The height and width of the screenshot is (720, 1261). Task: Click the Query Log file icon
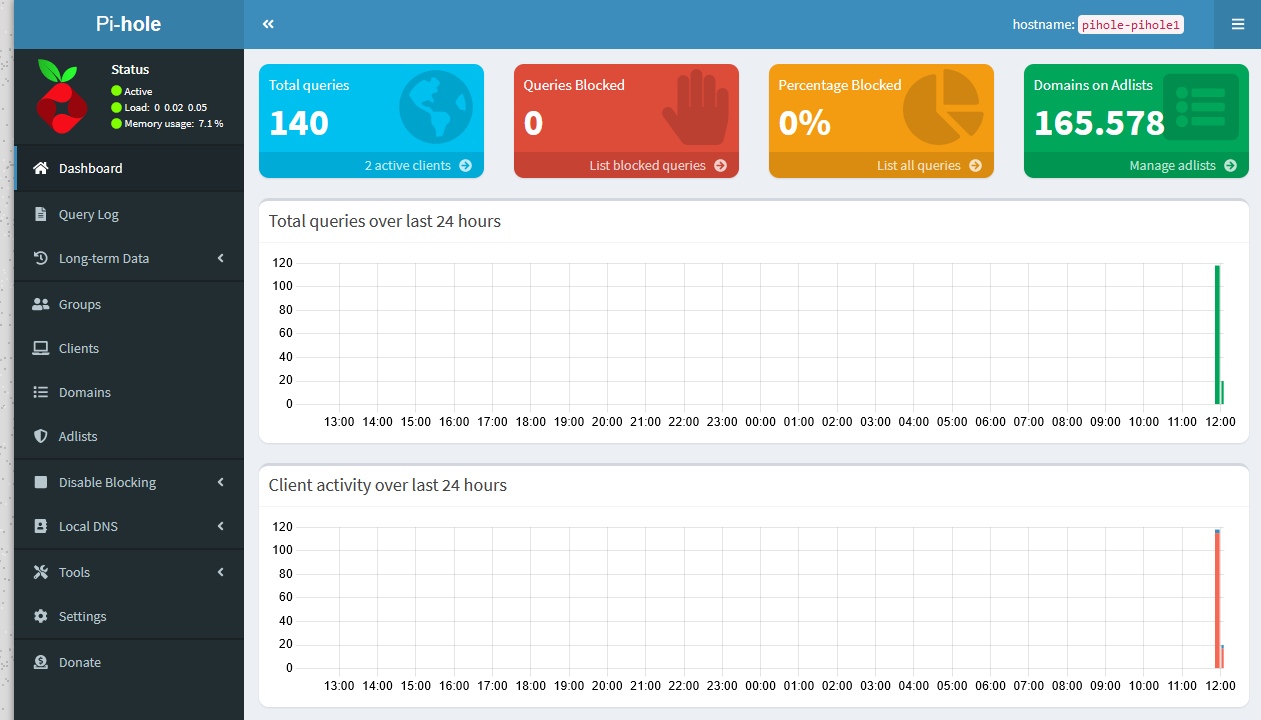click(x=41, y=214)
